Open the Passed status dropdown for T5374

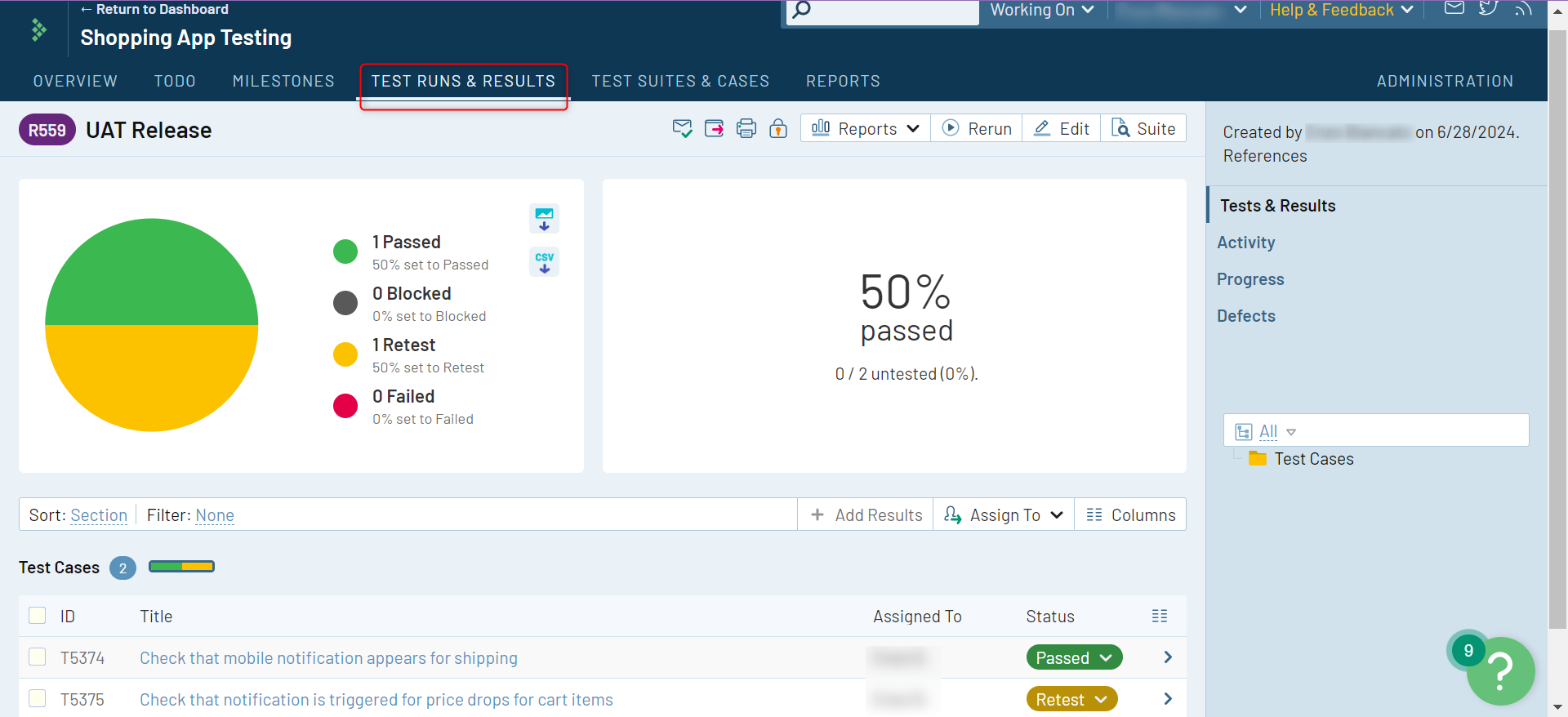point(1073,658)
